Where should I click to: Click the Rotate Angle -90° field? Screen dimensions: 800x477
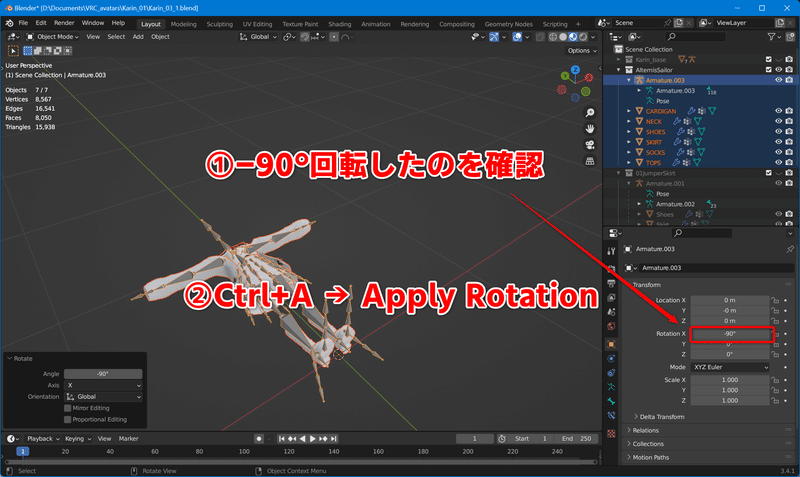coord(103,374)
